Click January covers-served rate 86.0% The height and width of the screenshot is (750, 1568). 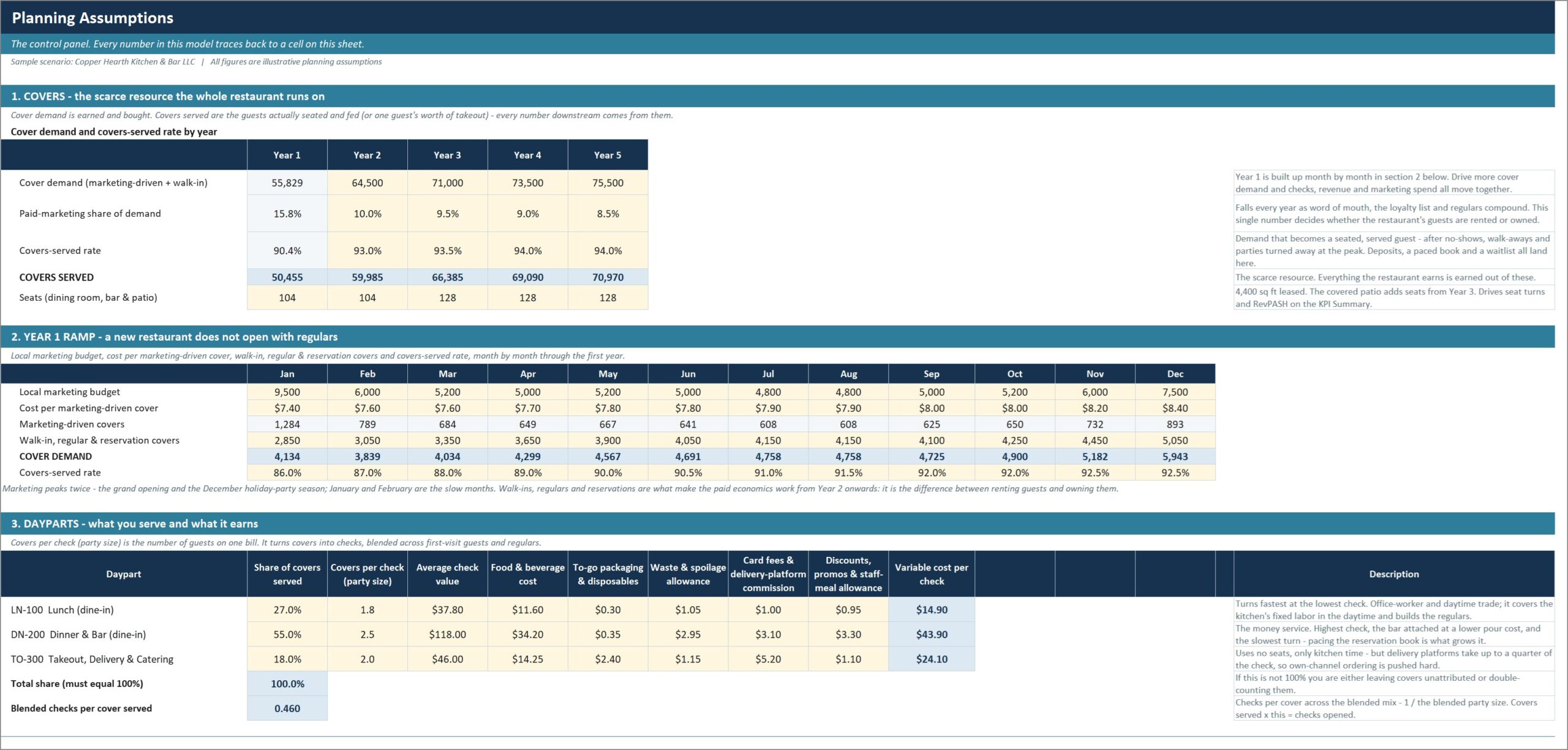click(x=287, y=472)
